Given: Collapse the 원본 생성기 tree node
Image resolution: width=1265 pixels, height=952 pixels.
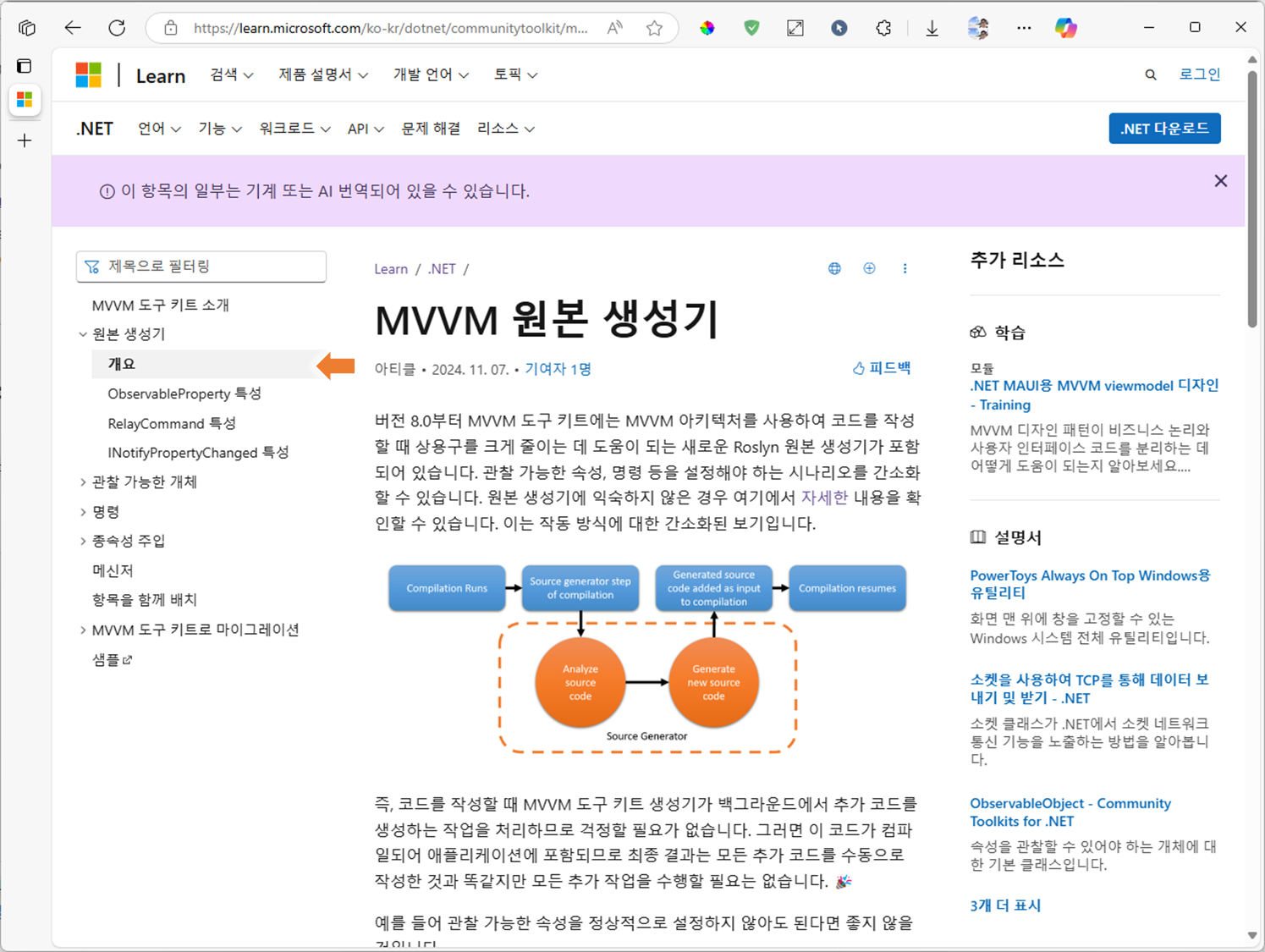Looking at the screenshot, I should coord(83,334).
